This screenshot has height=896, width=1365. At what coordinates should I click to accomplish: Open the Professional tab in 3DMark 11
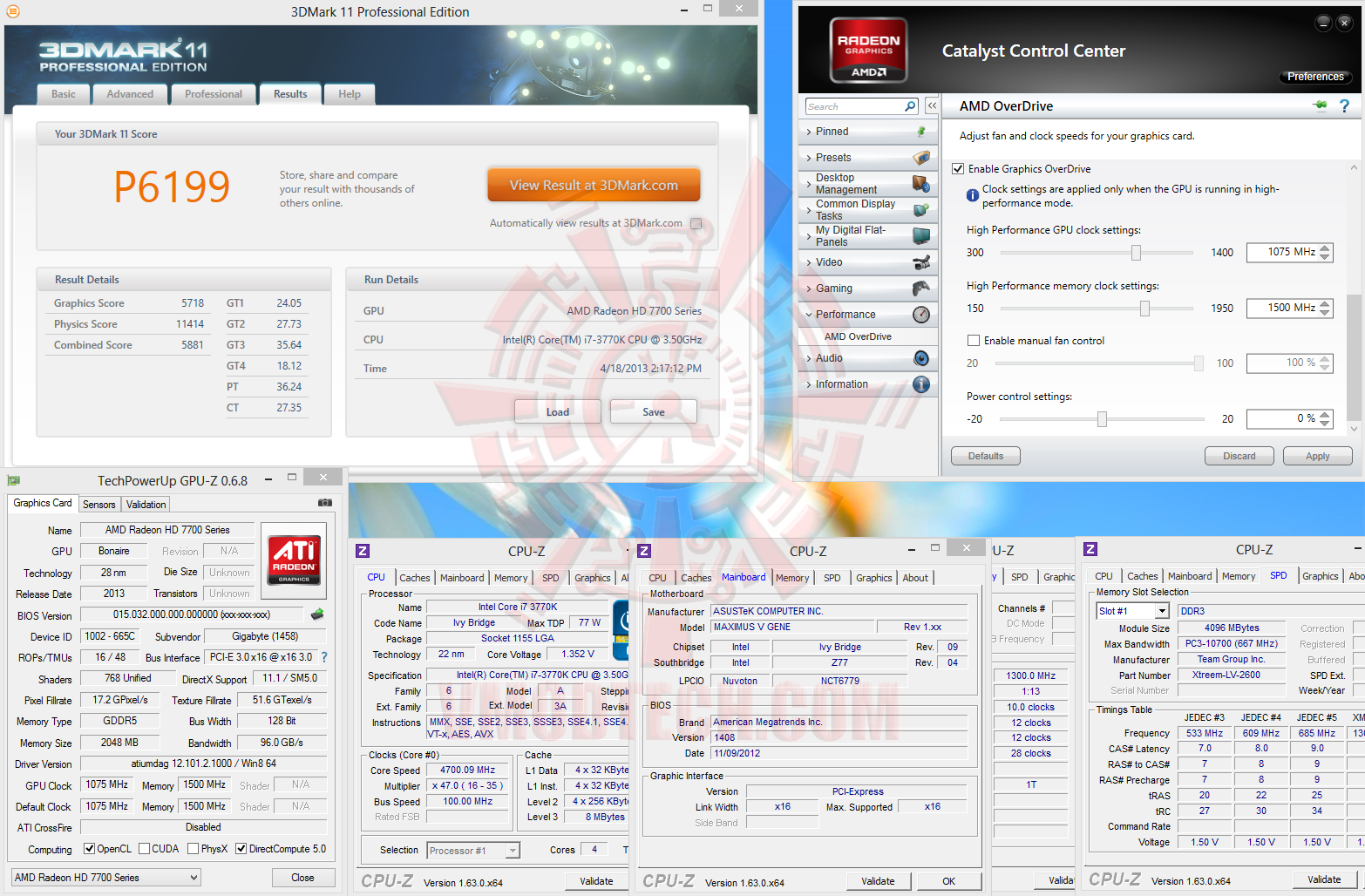[x=214, y=94]
